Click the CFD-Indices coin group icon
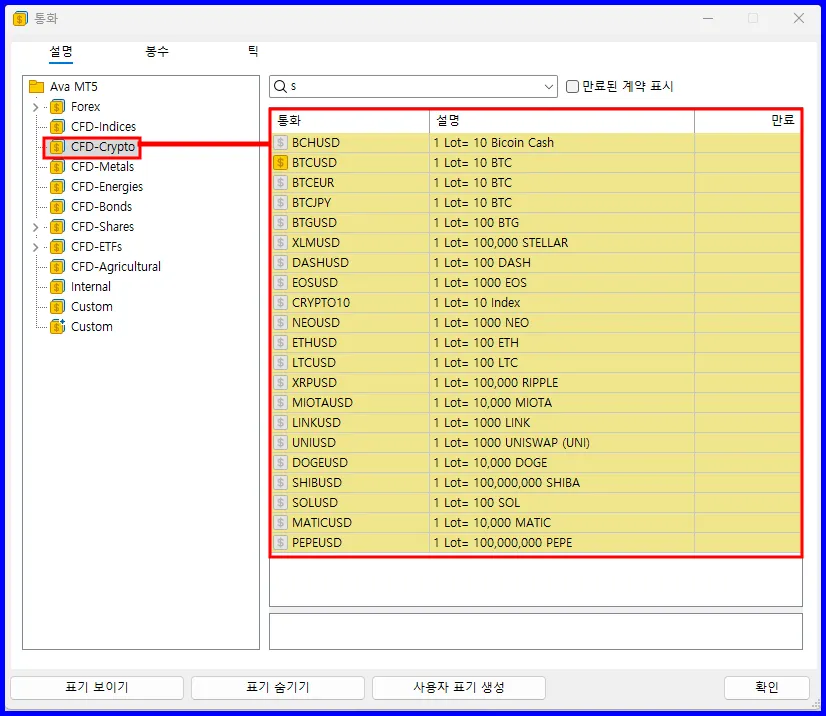The height and width of the screenshot is (716, 826). (57, 126)
